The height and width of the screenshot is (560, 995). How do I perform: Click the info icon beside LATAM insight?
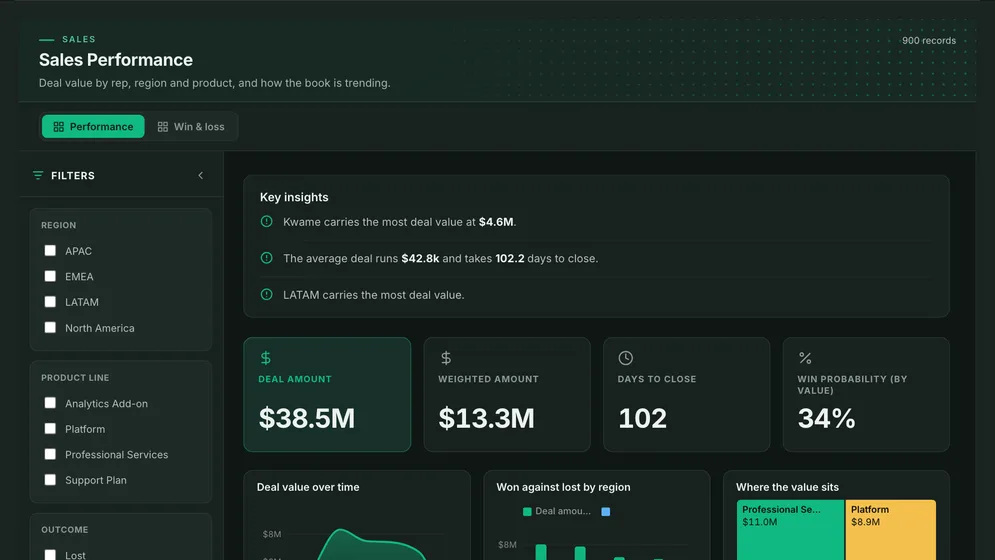(x=267, y=295)
